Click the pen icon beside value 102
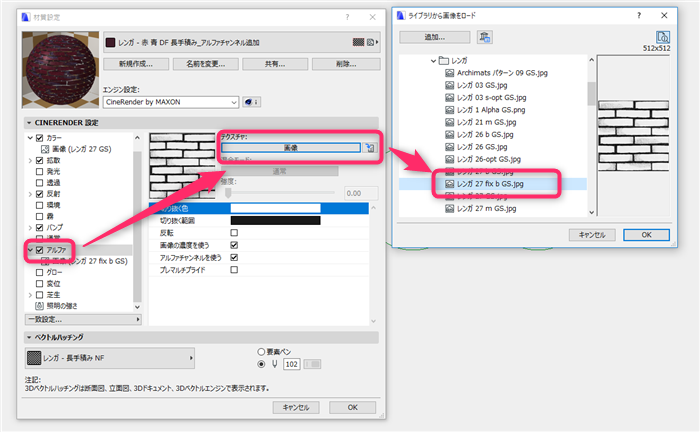This screenshot has width=700, height=432. pos(275,364)
